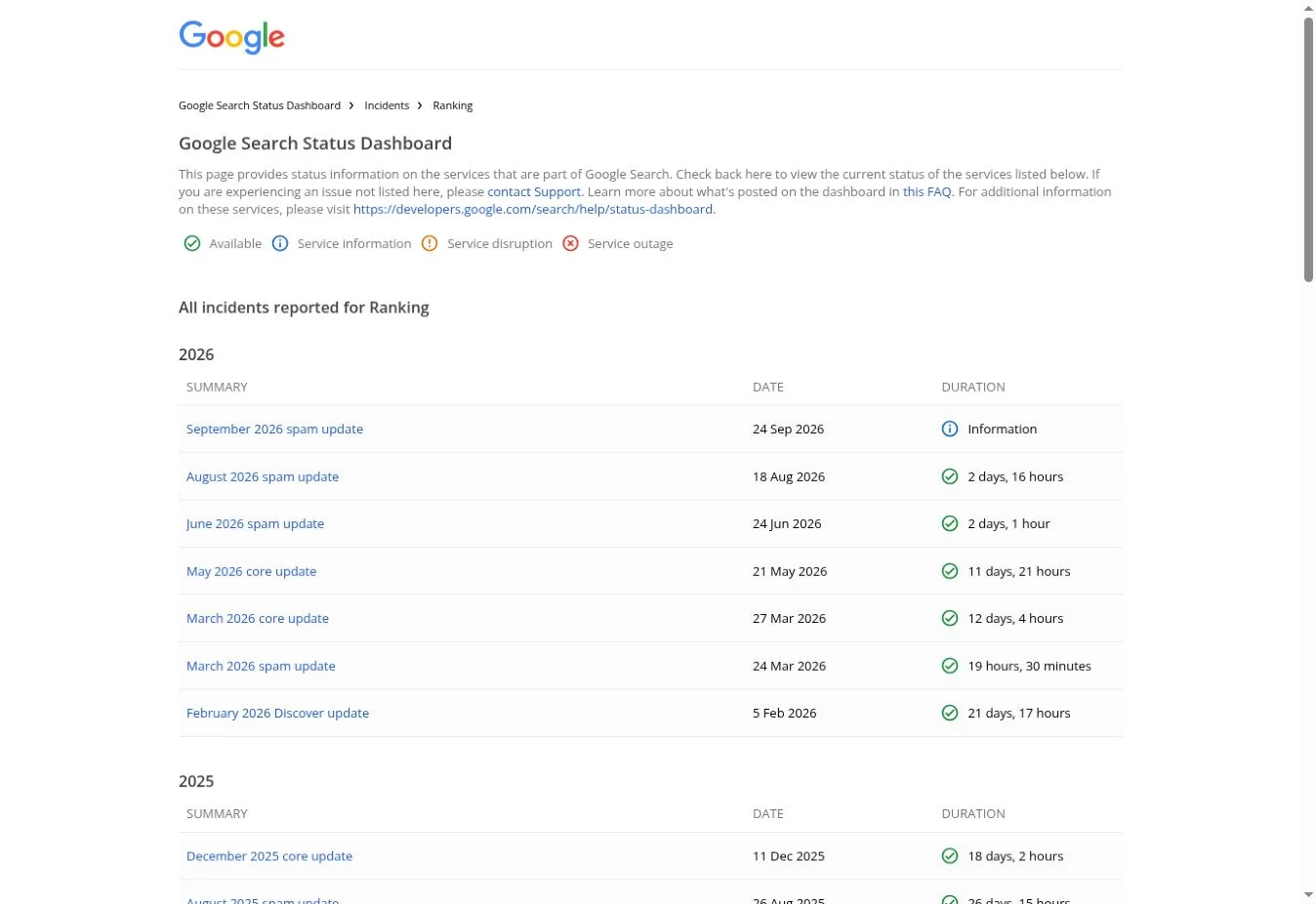Click the 2026 year heading
Screen dimensions: 1316x904
pyautogui.click(x=196, y=354)
